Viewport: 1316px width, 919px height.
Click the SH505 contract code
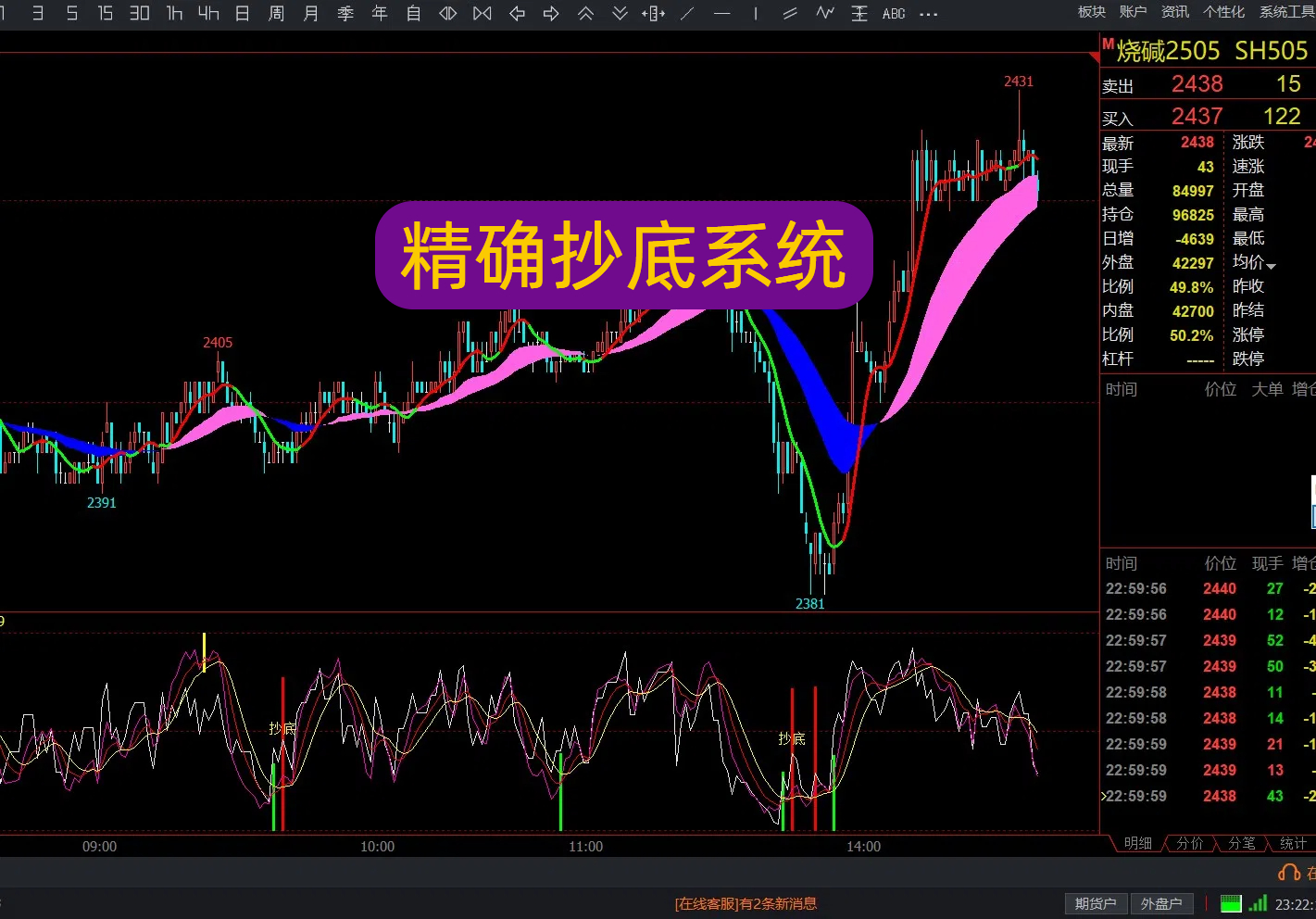pos(1271,51)
